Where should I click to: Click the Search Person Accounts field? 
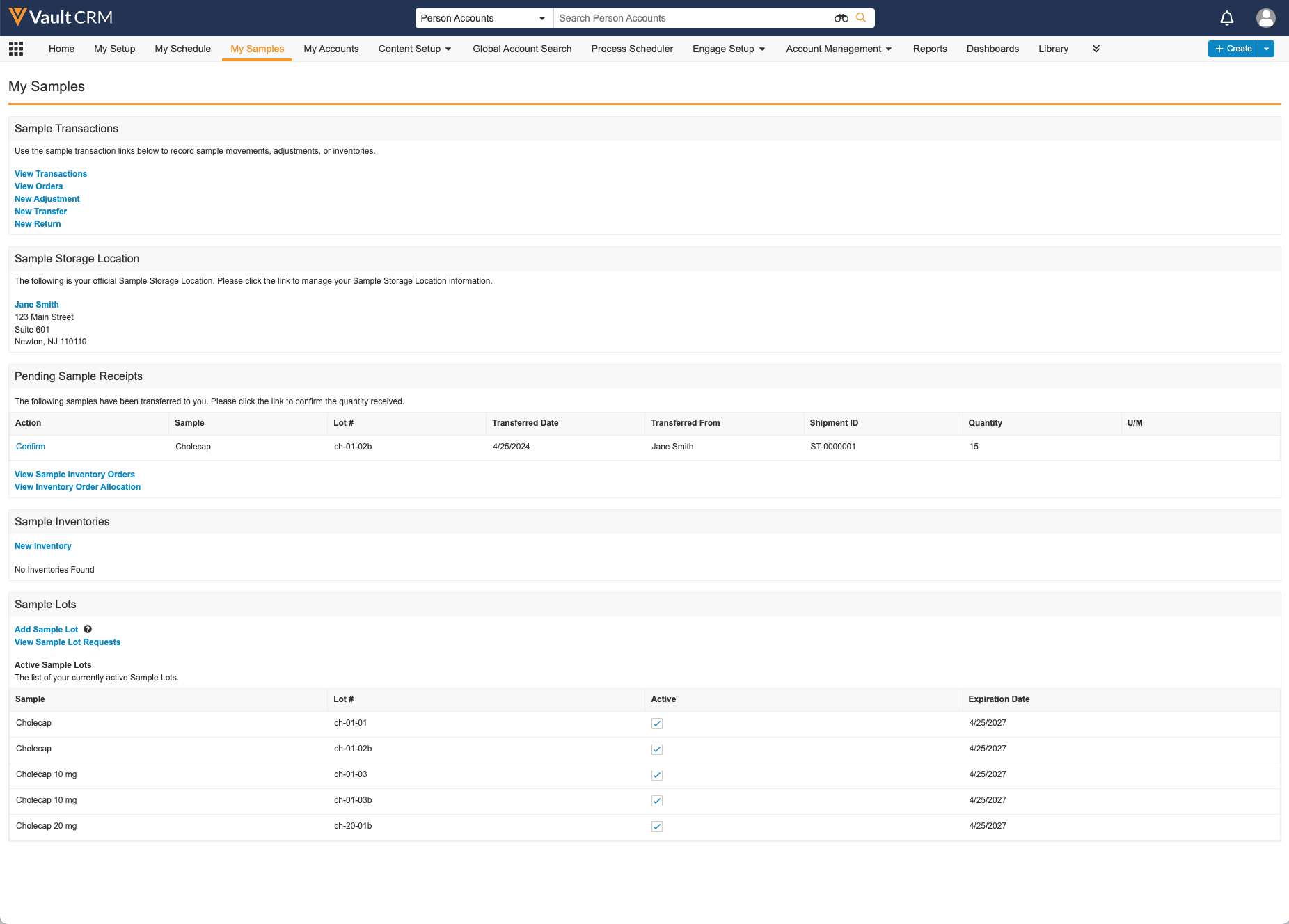693,18
